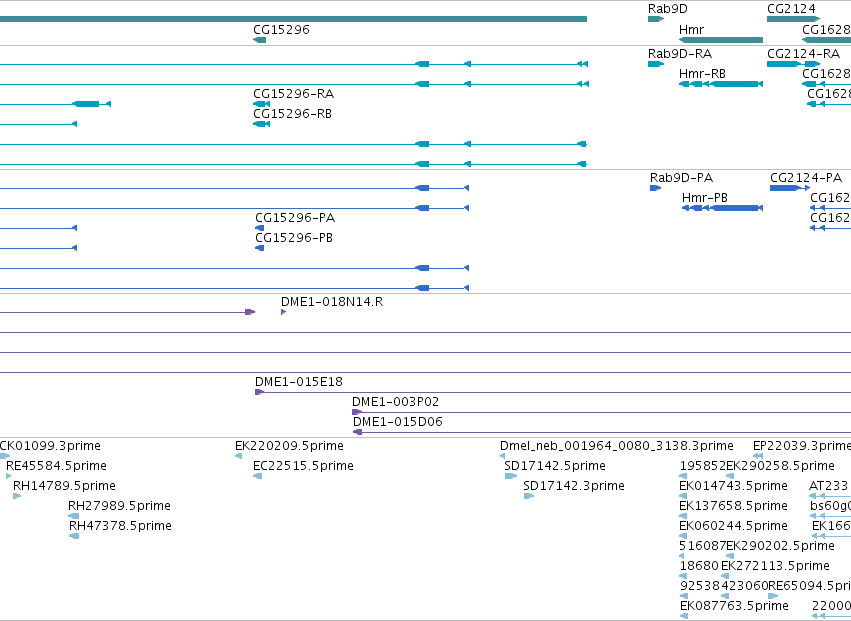The width and height of the screenshot is (851, 621).
Task: Select the DME1-003P02 clone label
Action: tap(395, 402)
